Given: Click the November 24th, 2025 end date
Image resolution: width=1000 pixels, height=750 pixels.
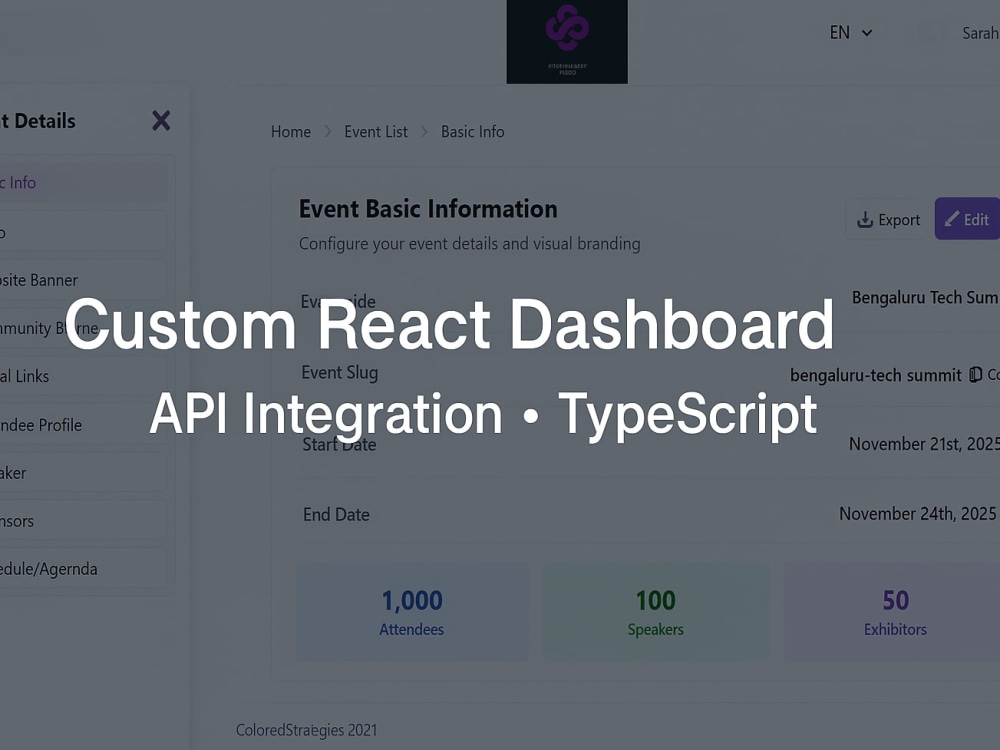Looking at the screenshot, I should [x=917, y=514].
